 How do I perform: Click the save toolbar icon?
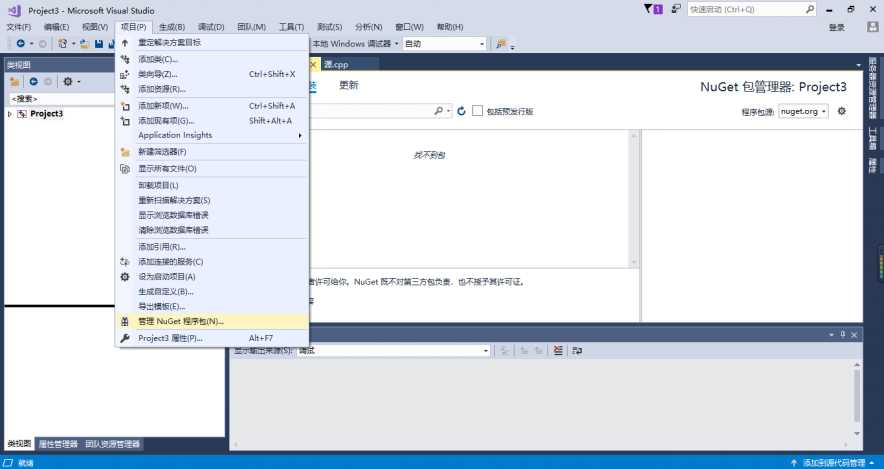click(99, 43)
